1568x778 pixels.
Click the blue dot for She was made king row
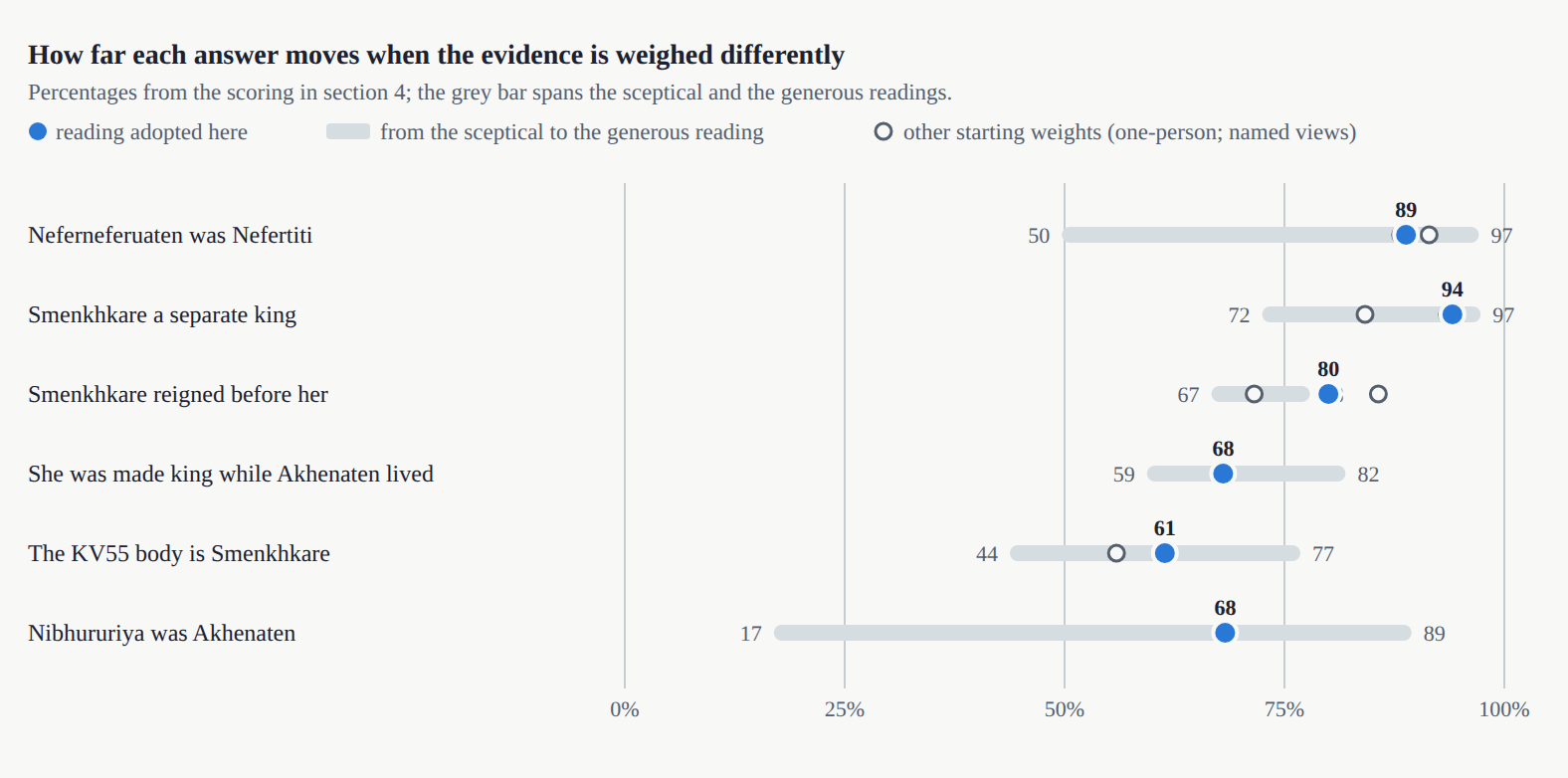point(1223,474)
